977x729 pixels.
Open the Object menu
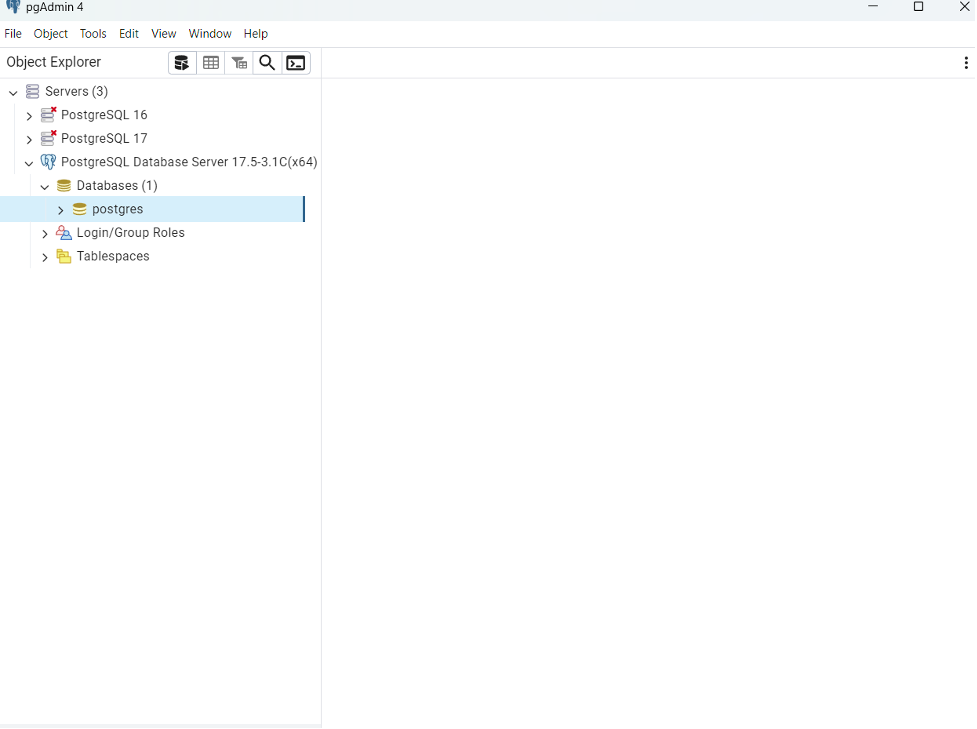tap(51, 34)
